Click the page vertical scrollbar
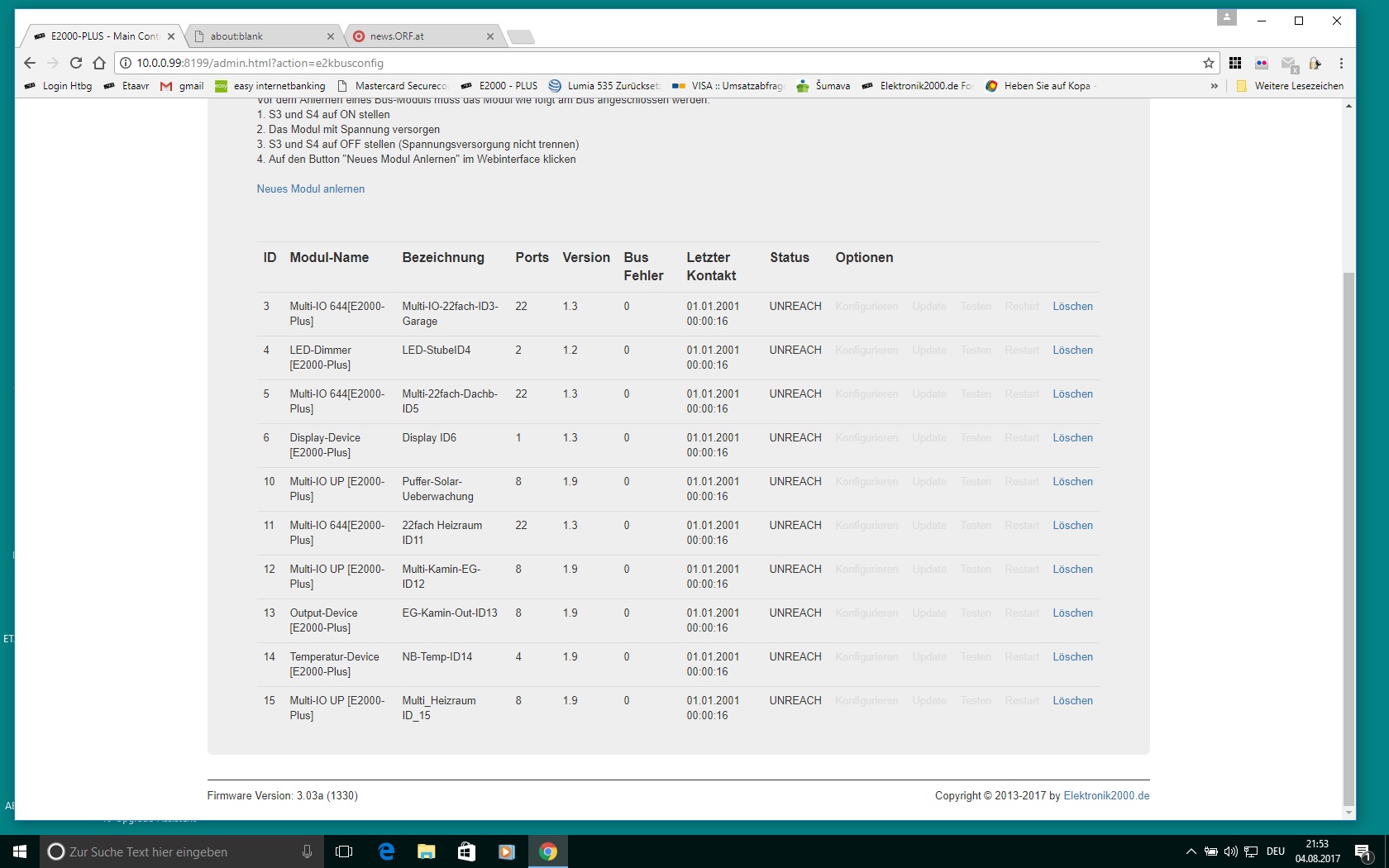The image size is (1389, 868). click(x=1348, y=537)
